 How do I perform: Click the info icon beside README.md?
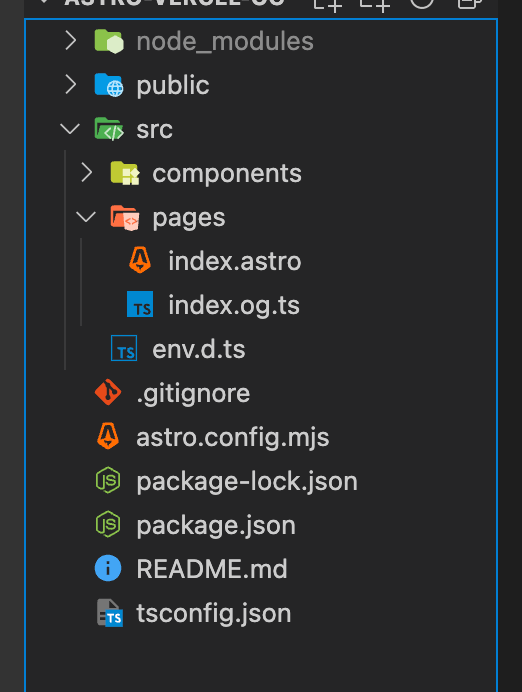point(108,568)
